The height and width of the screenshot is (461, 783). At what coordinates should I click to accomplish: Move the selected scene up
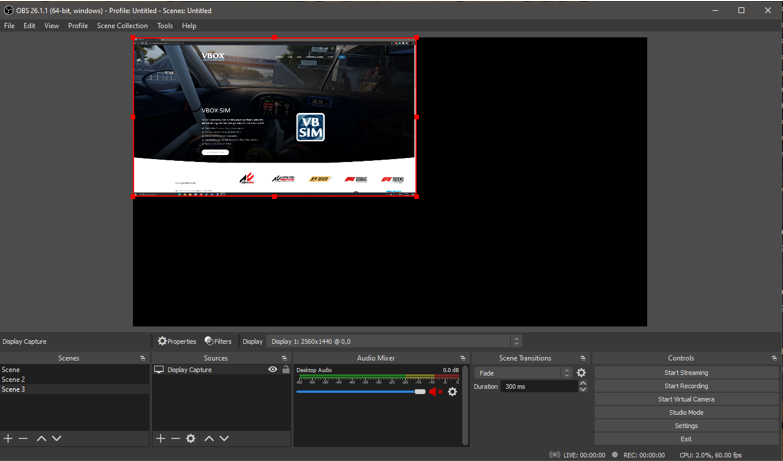click(x=41, y=438)
